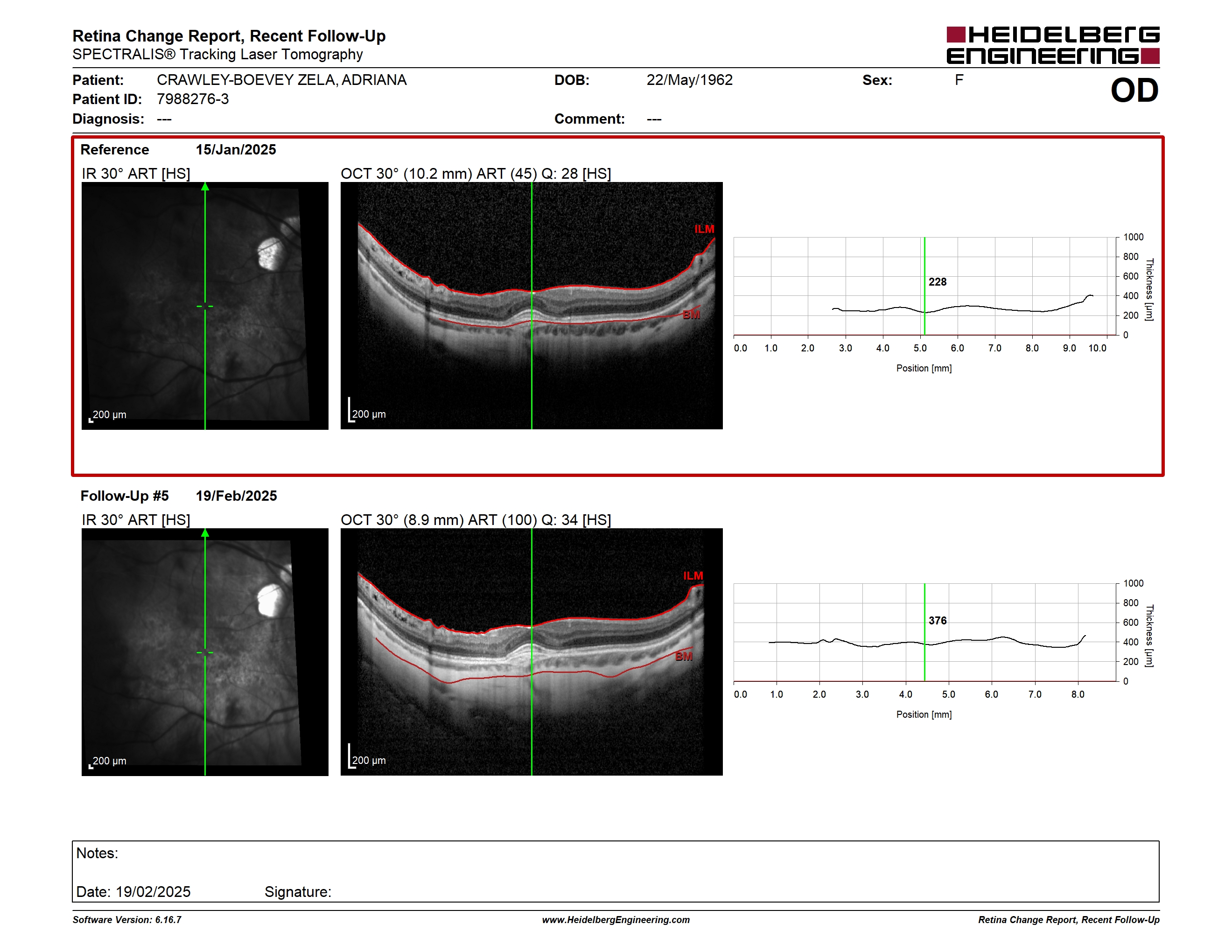Viewport: 1232px width, 952px height.
Task: Click the bottom-right Retina Change Report footer text
Action: click(1069, 920)
